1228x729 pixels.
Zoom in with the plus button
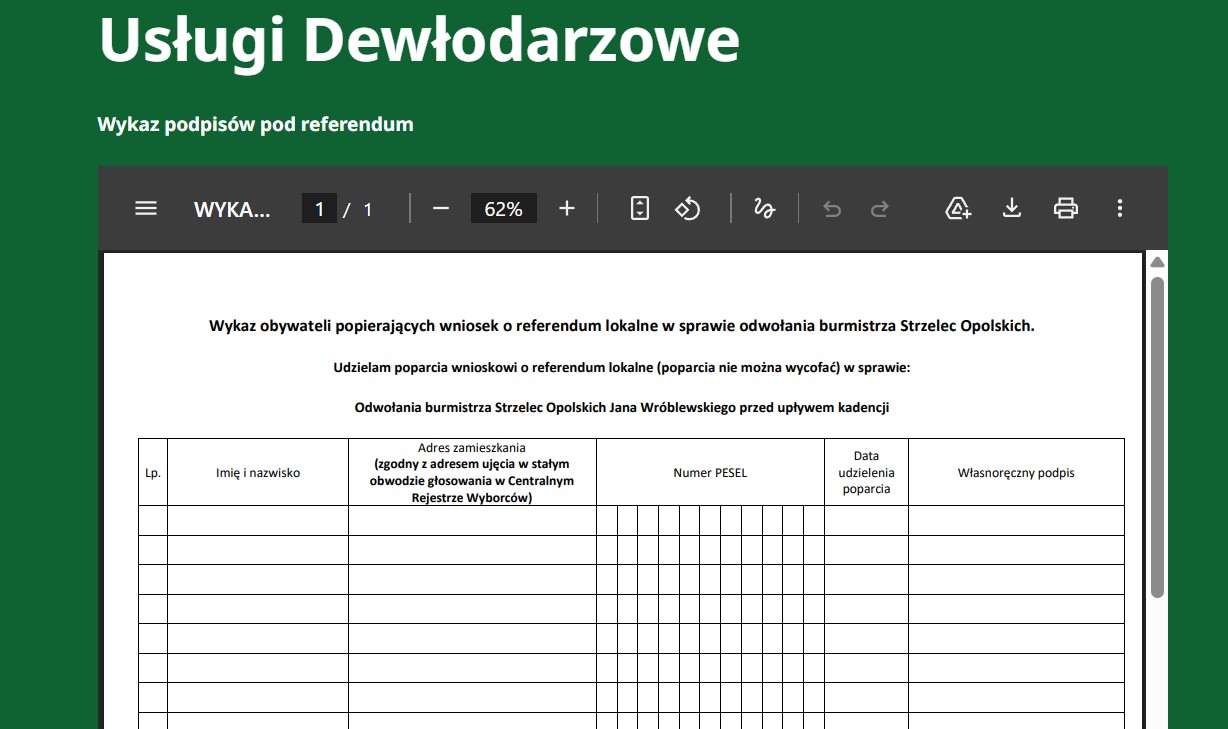pyautogui.click(x=567, y=208)
